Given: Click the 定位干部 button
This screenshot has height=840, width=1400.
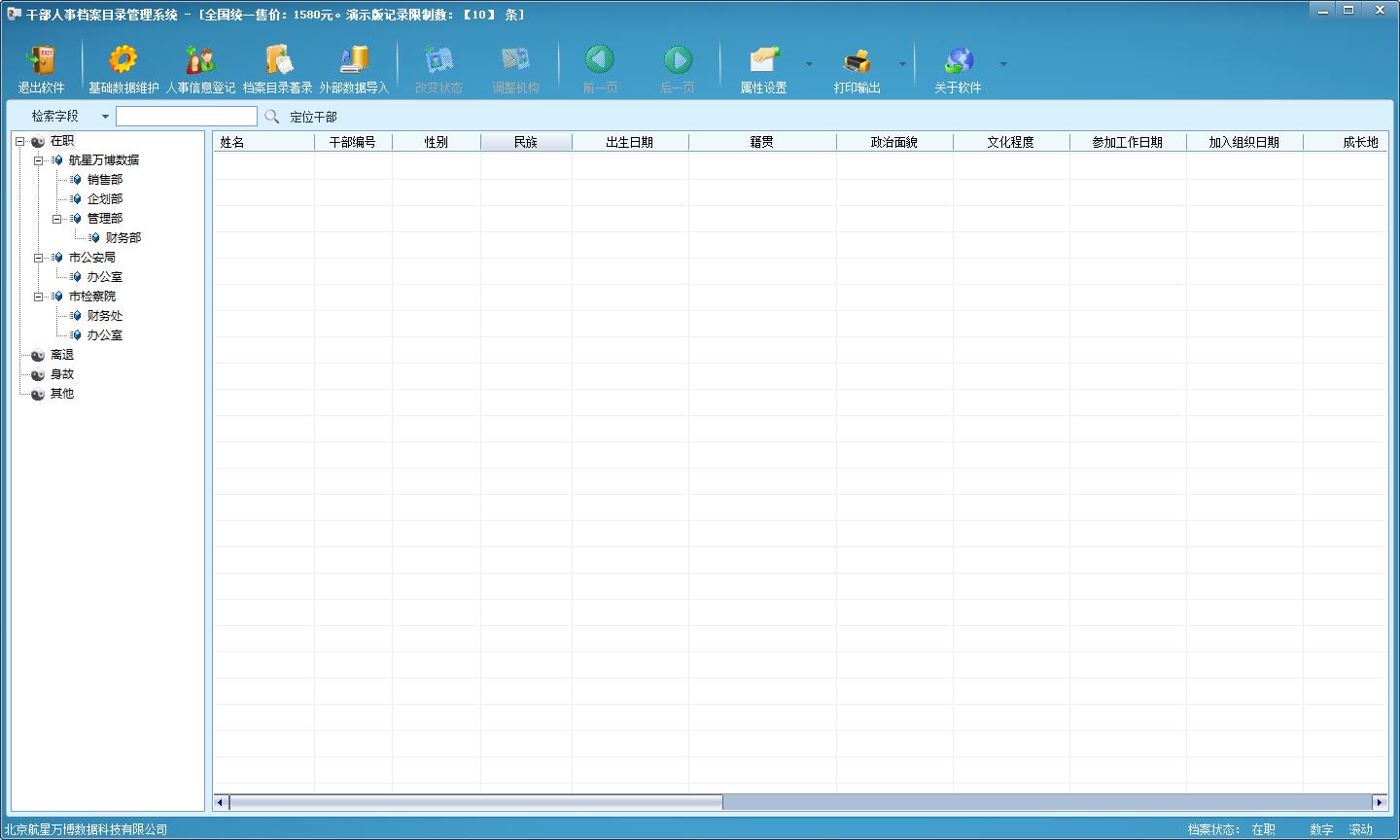Looking at the screenshot, I should click(x=313, y=117).
